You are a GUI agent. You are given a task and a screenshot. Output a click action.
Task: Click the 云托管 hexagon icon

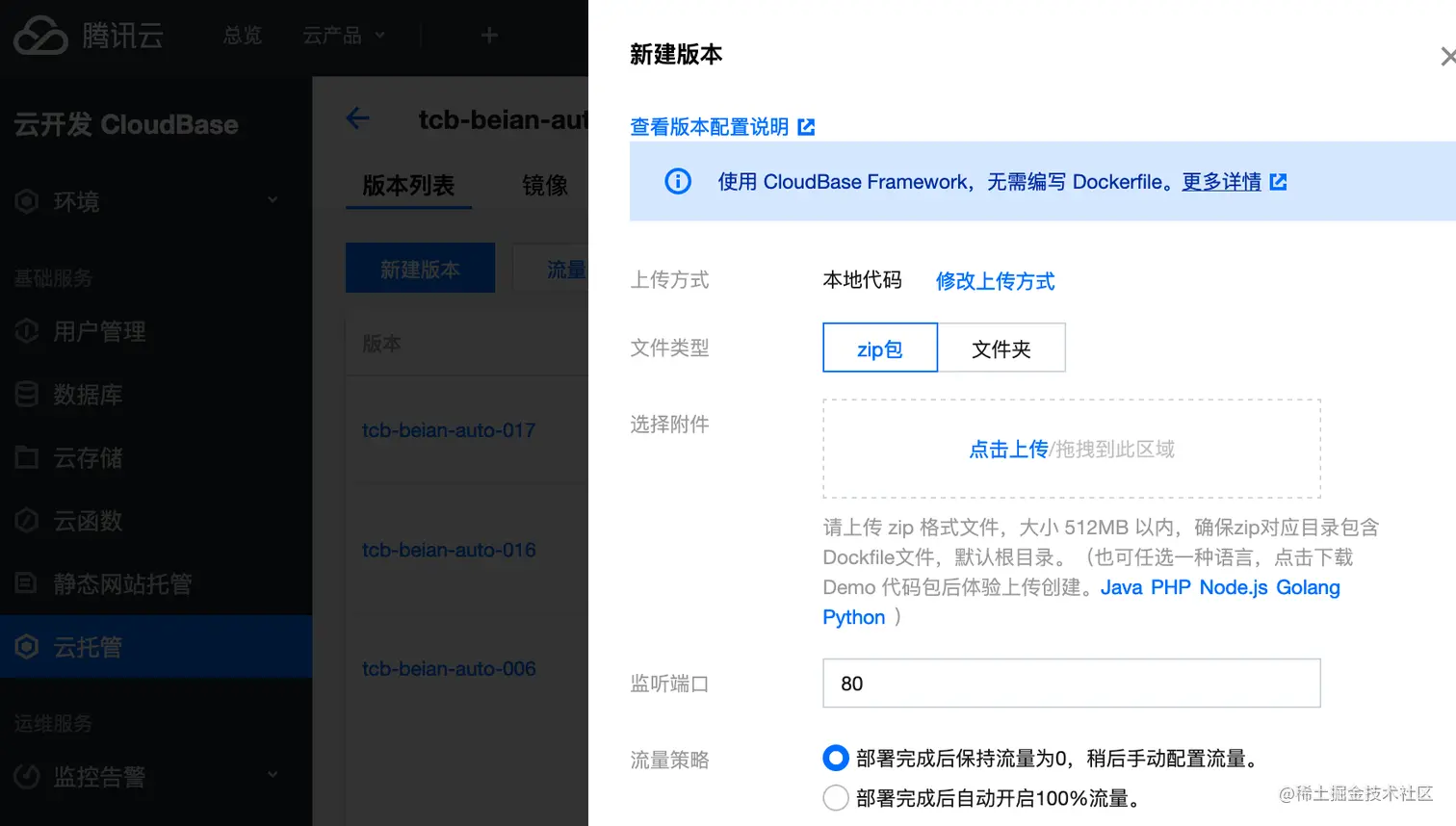27,647
